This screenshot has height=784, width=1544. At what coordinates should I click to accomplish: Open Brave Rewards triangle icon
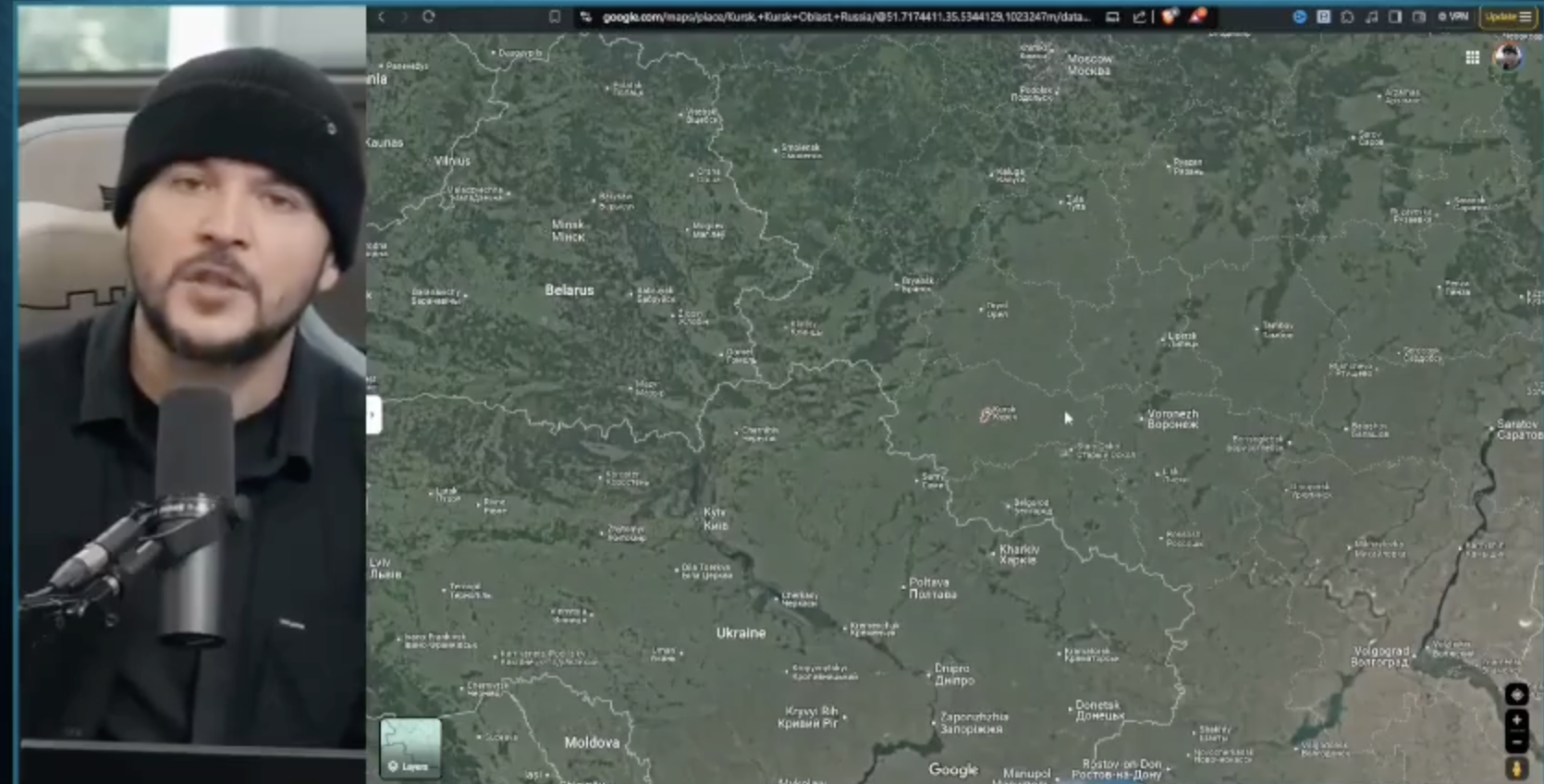(1198, 16)
